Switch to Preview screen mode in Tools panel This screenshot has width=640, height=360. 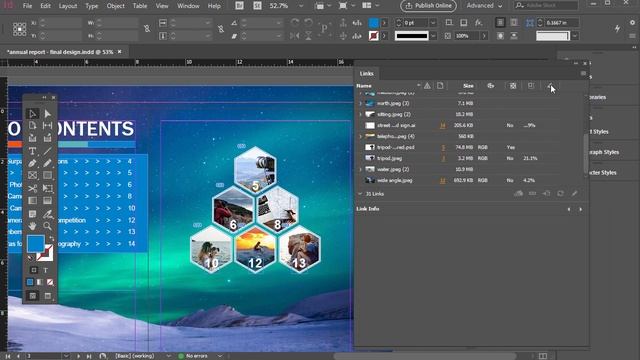point(48,296)
